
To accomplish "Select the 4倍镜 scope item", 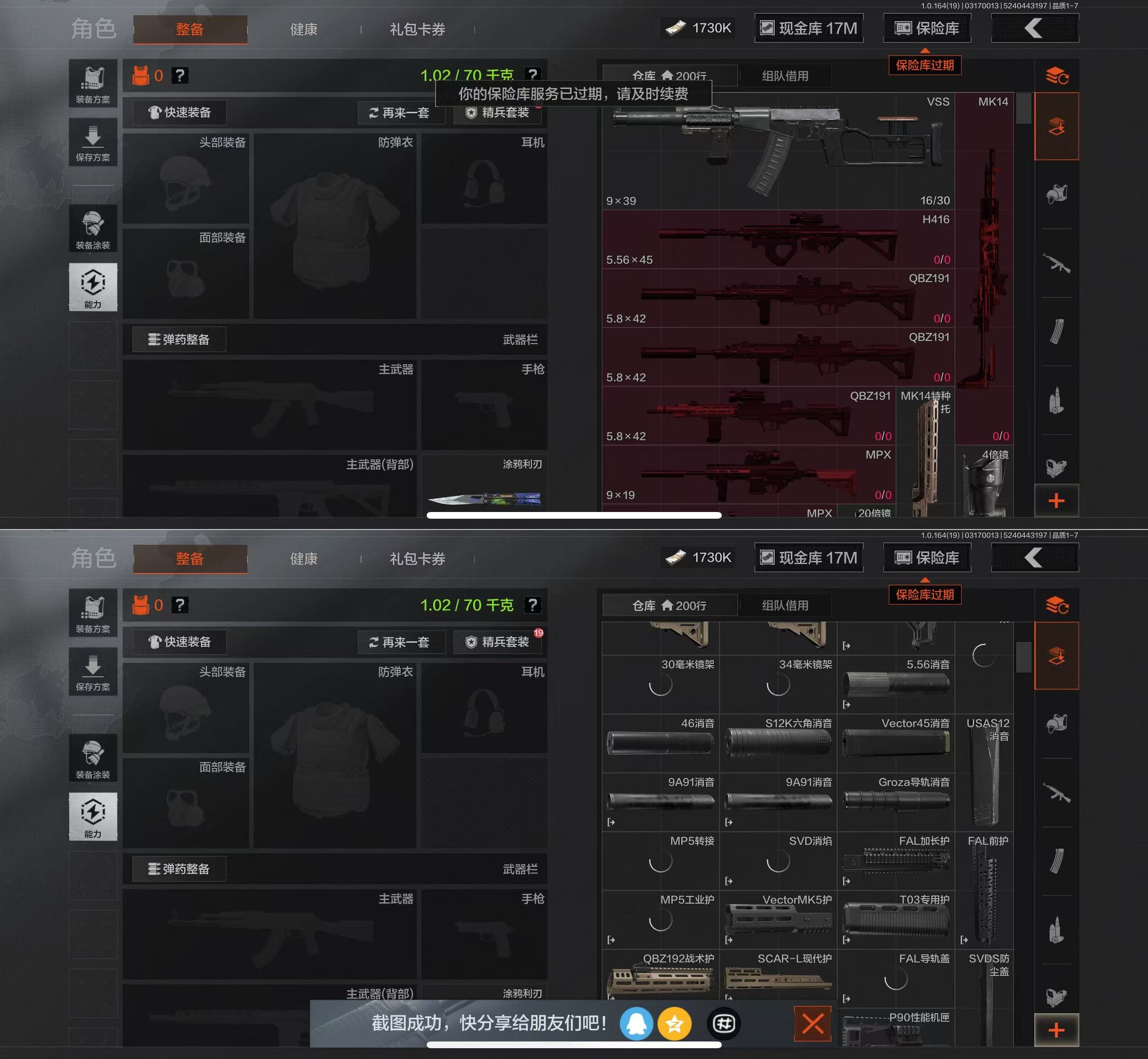I will point(984,482).
